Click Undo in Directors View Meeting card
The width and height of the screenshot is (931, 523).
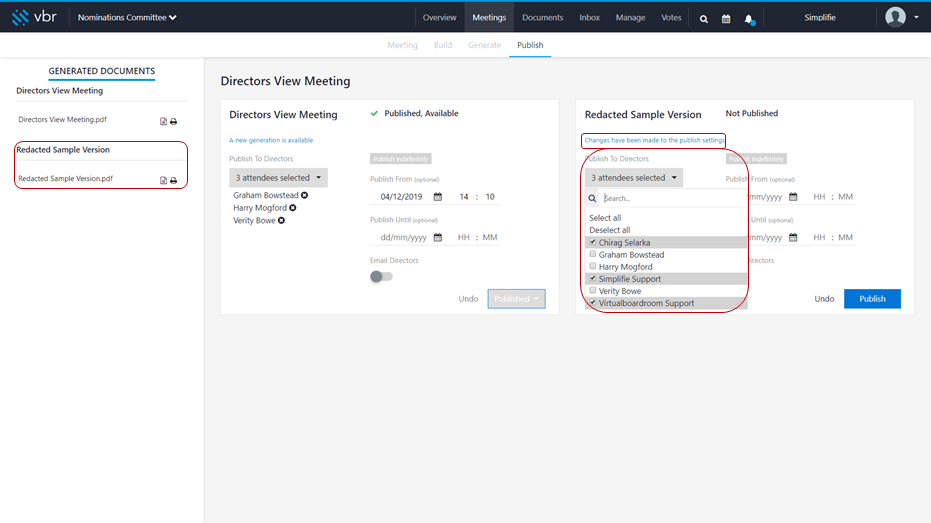(x=468, y=299)
